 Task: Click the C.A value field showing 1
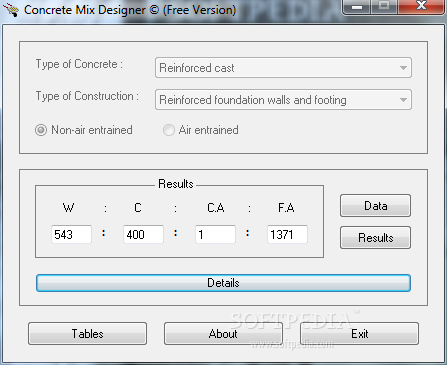pyautogui.click(x=215, y=234)
